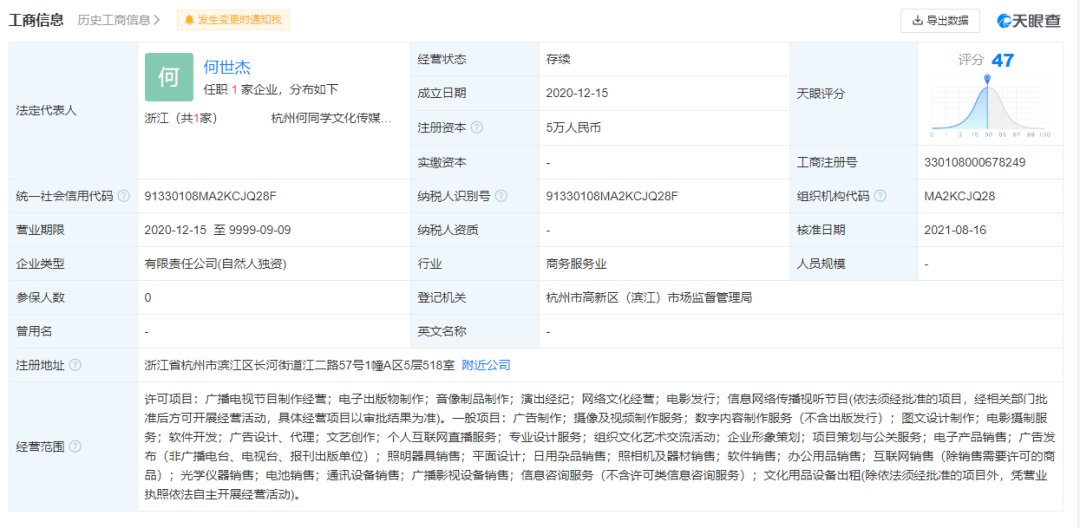1080x528 pixels.
Task: Select 组织机构代码 value MA2KCJQ28
Action: click(x=959, y=196)
